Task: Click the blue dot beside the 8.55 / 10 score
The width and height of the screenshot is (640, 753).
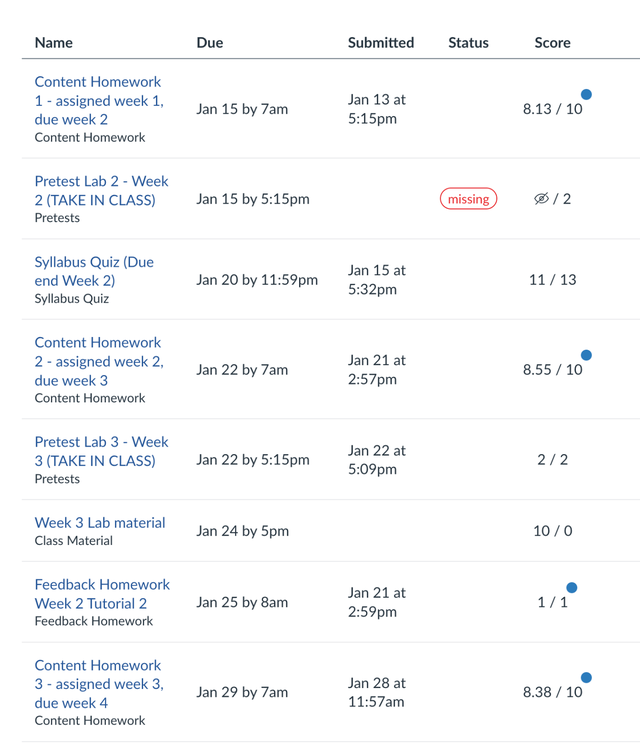Action: 586,355
